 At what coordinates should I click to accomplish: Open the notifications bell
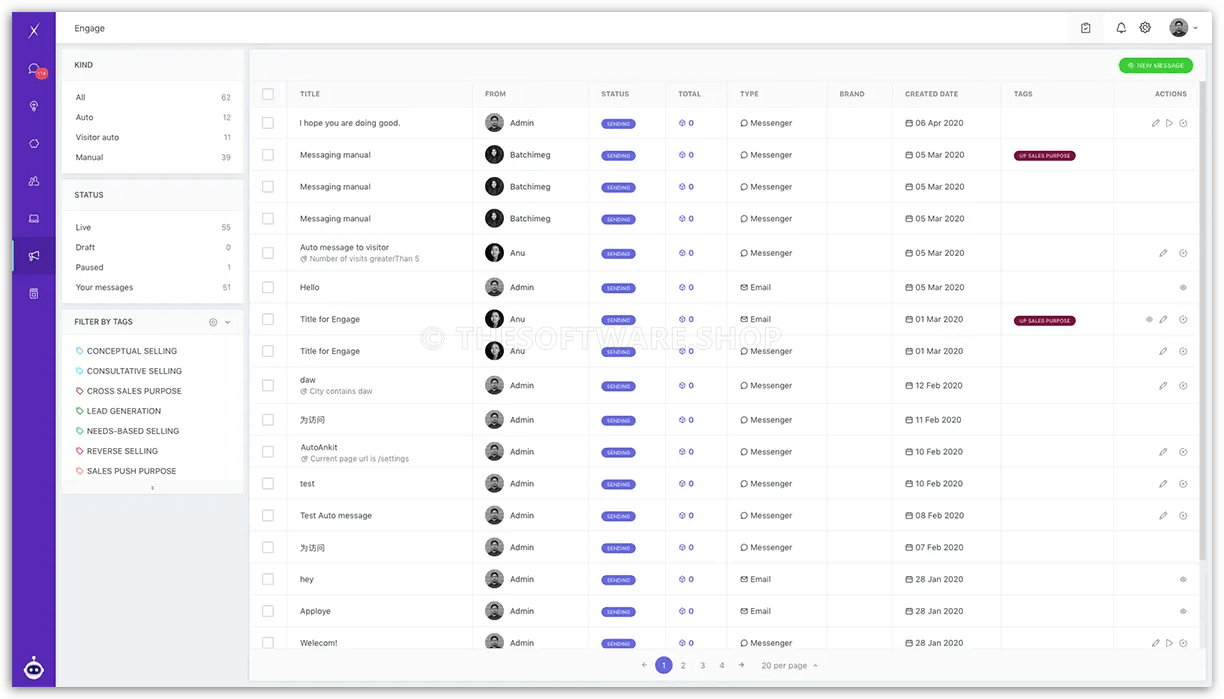[x=1121, y=28]
